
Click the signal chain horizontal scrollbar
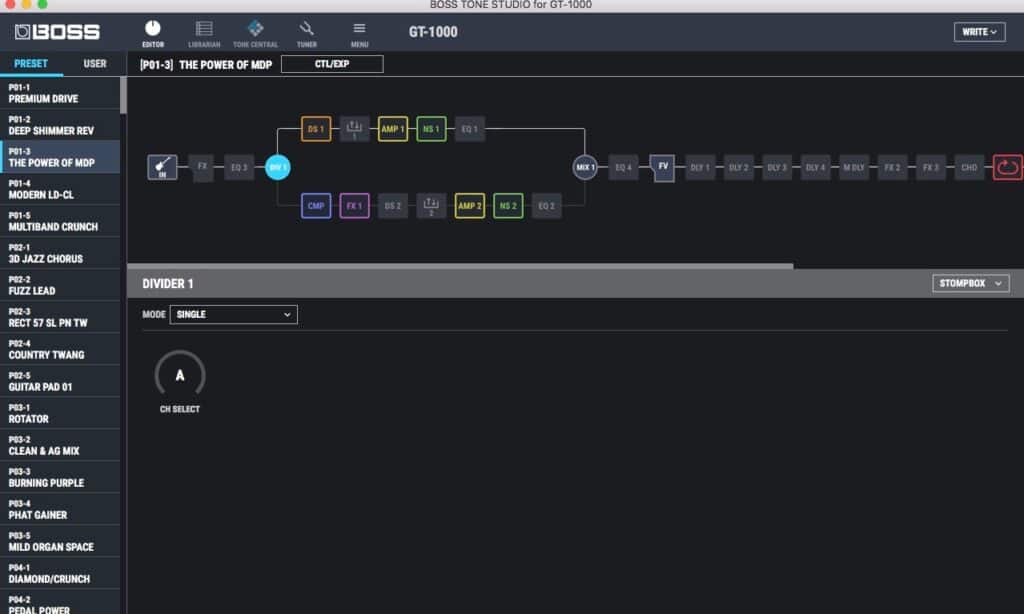point(460,266)
